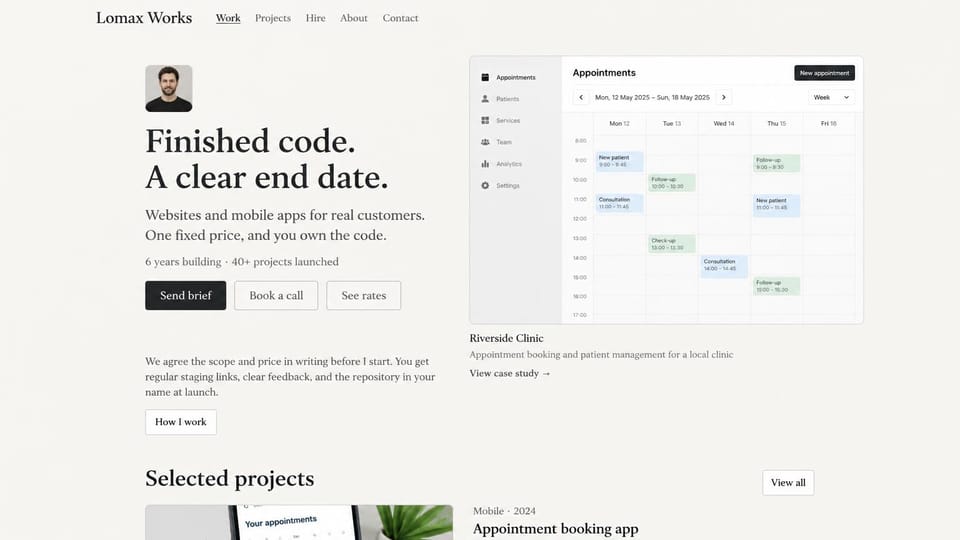This screenshot has height=540, width=960.
Task: Click the Fri 16 column header
Action: coord(828,124)
